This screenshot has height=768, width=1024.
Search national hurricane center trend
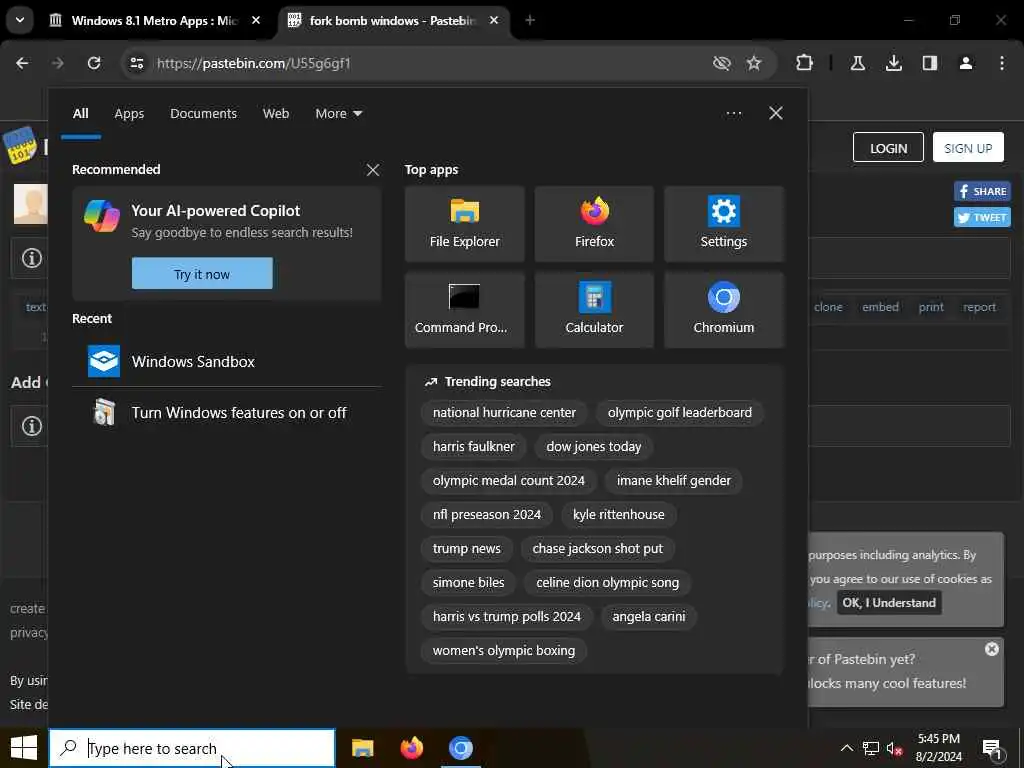(504, 413)
